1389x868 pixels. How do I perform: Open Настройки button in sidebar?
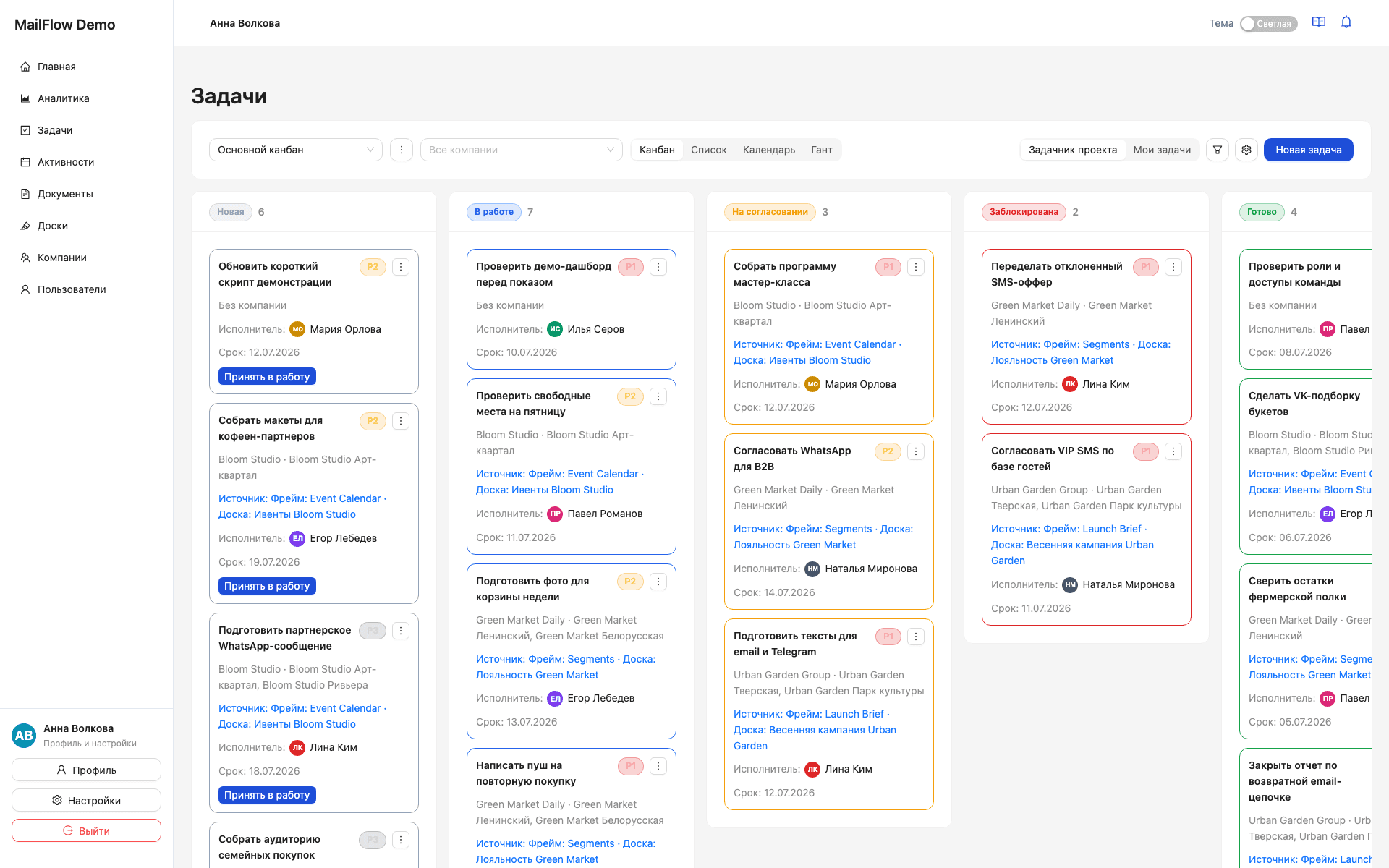tap(86, 801)
